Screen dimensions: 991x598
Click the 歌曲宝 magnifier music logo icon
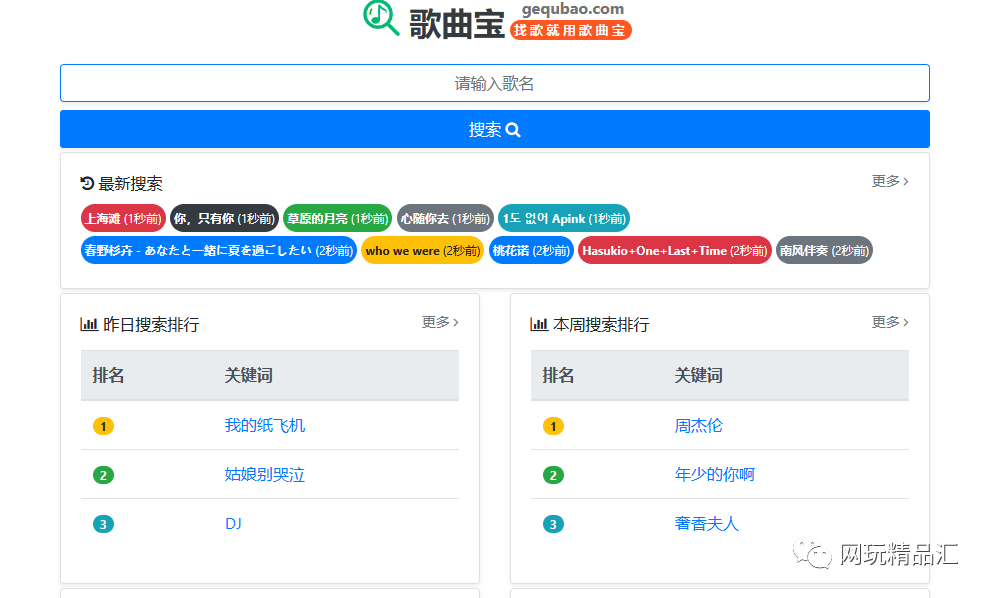[381, 18]
